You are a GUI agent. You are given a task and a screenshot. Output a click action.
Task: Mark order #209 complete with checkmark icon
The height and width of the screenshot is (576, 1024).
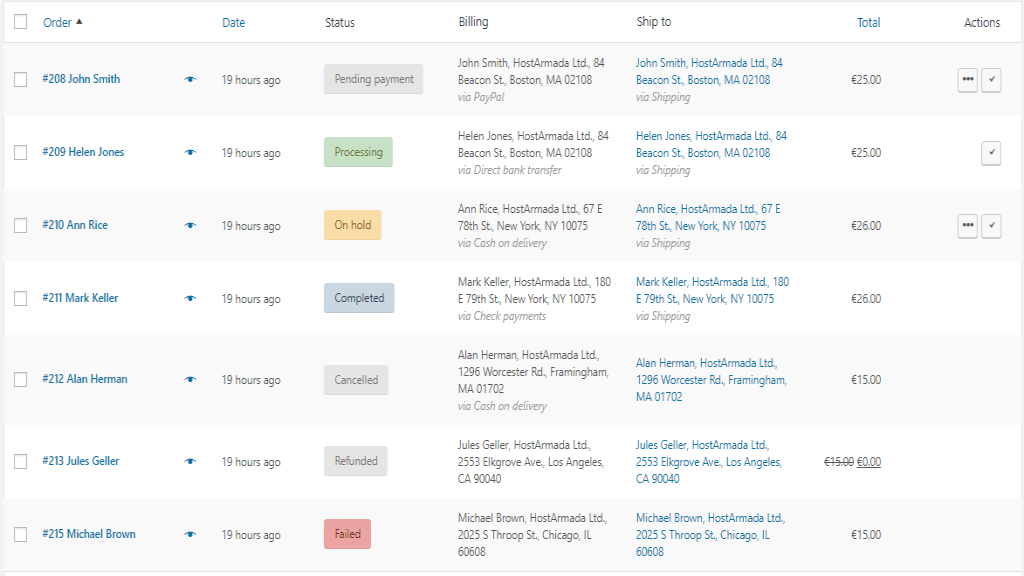991,153
